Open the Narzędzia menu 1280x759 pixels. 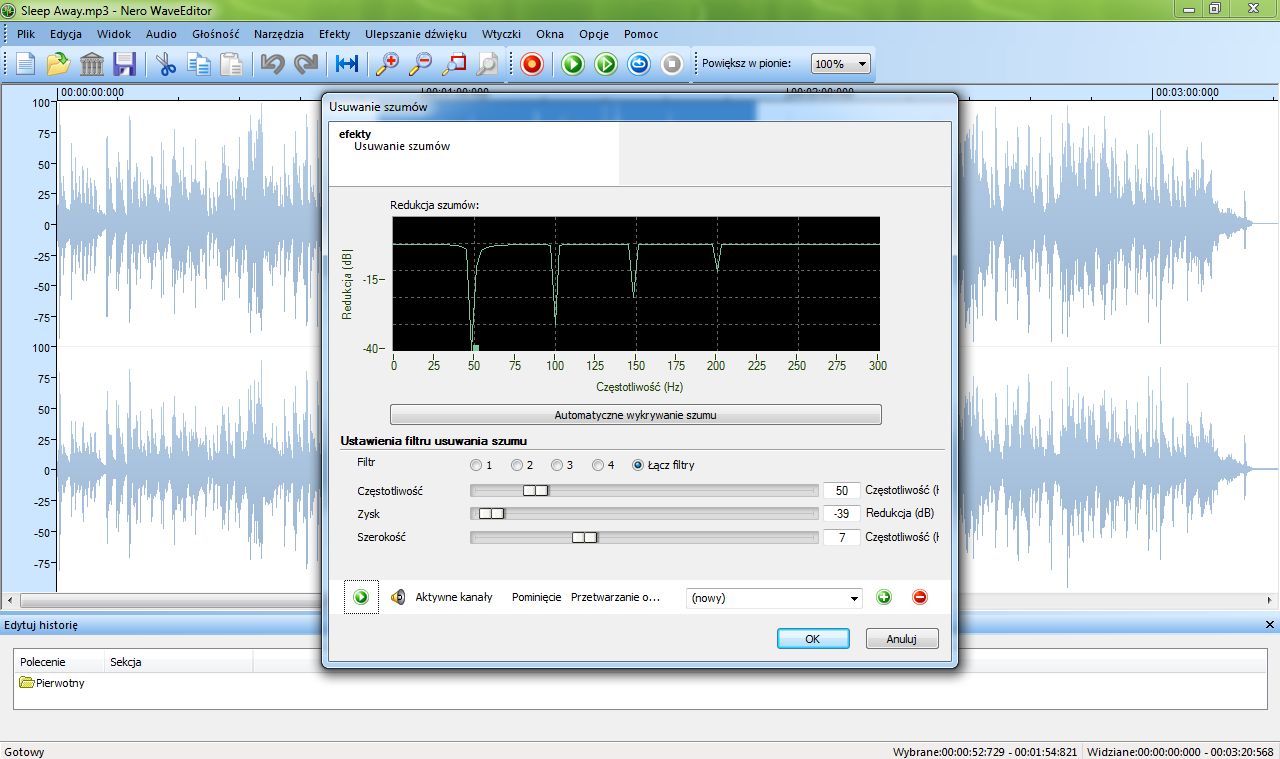click(279, 34)
